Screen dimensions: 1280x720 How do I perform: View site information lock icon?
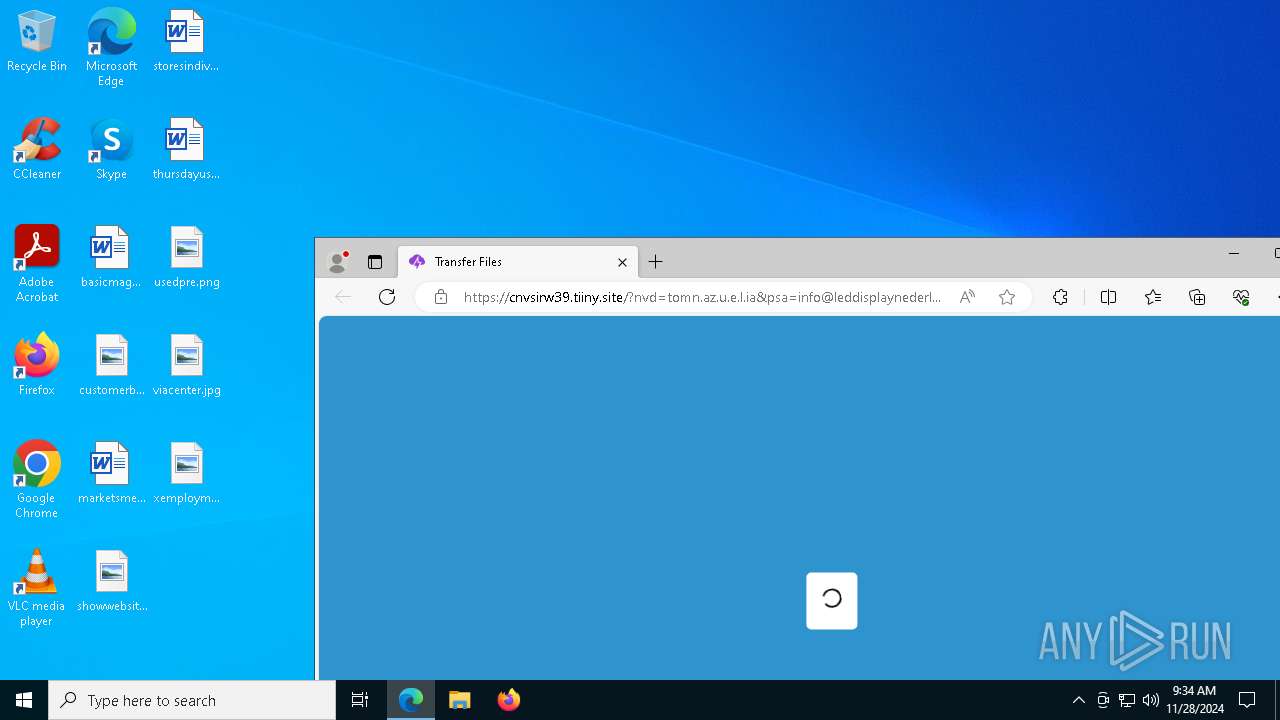[440, 297]
